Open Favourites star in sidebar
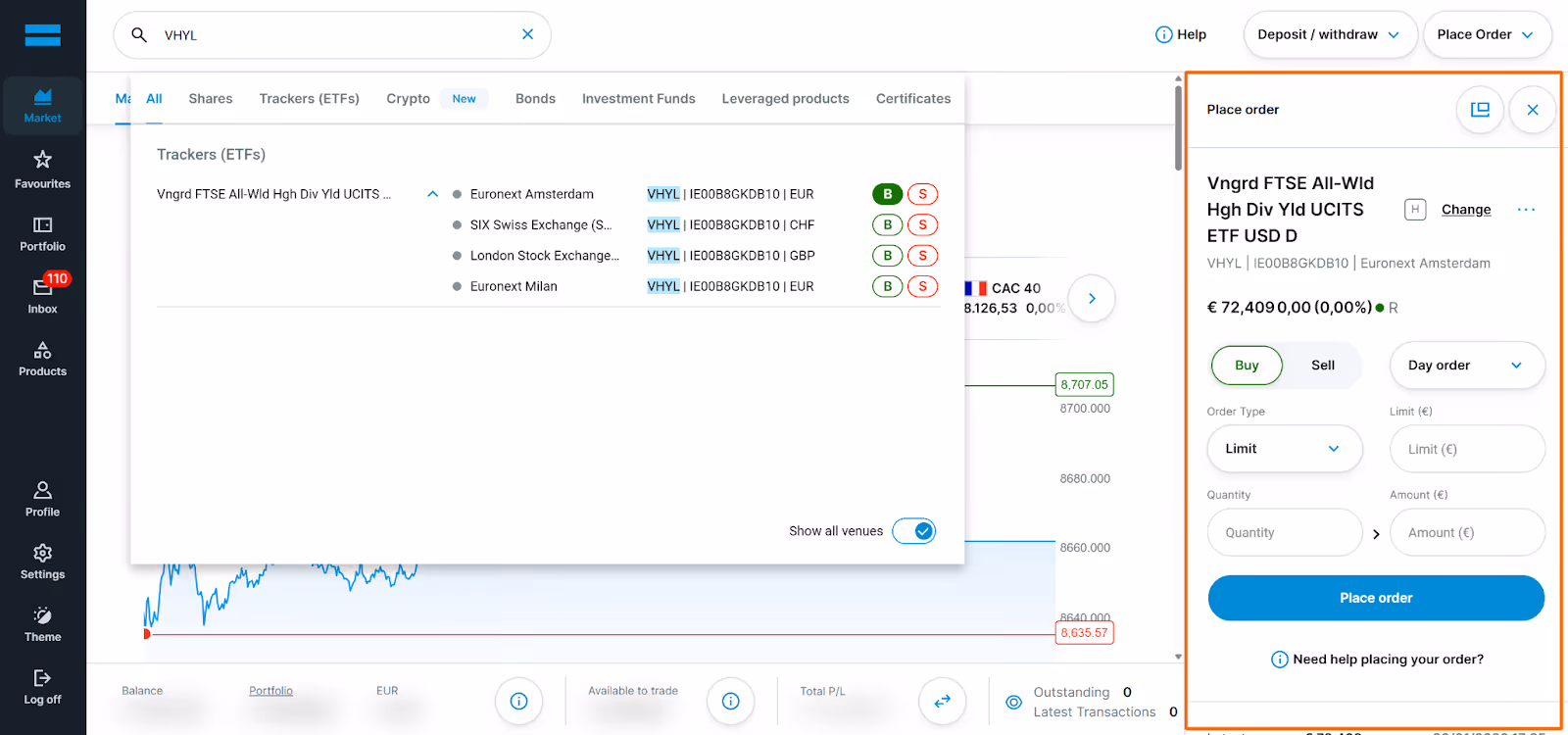1568x735 pixels. (42, 170)
